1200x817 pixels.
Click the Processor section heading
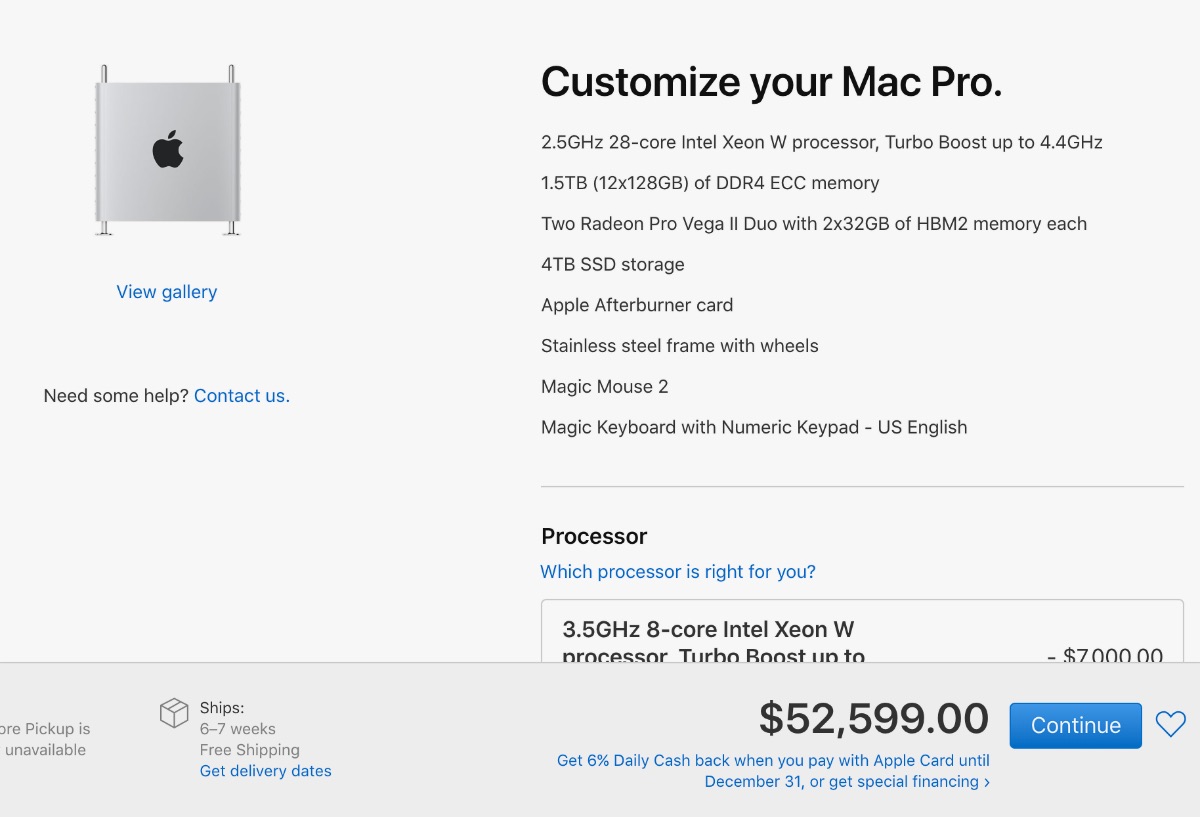click(594, 536)
